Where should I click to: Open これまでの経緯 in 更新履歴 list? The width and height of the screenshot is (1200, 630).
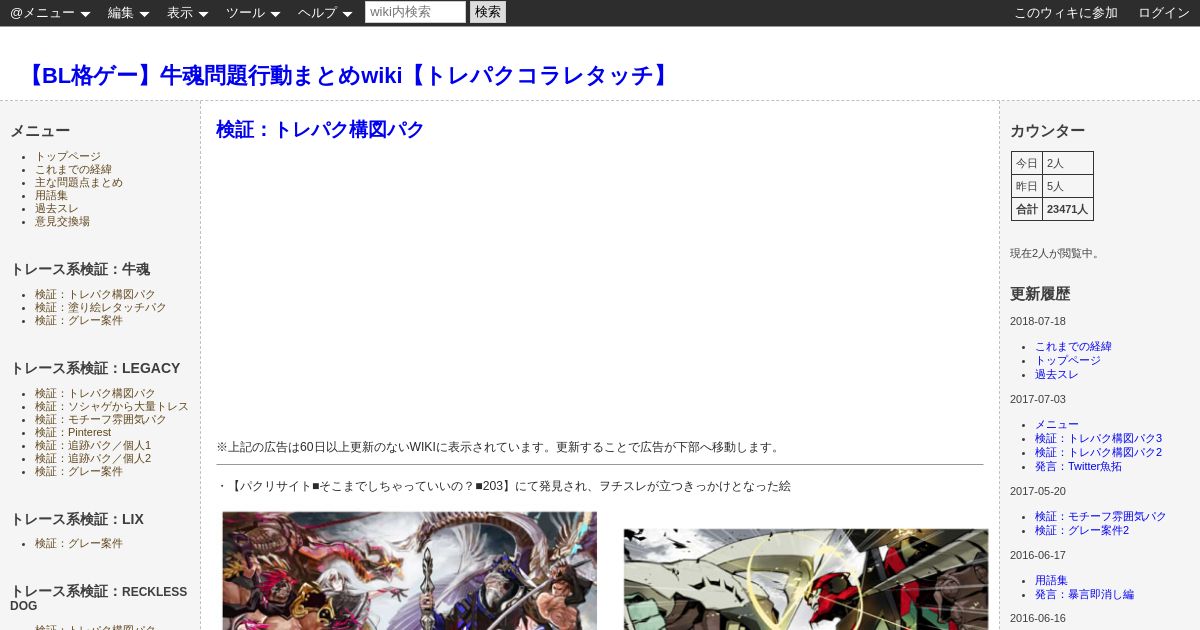[1073, 347]
